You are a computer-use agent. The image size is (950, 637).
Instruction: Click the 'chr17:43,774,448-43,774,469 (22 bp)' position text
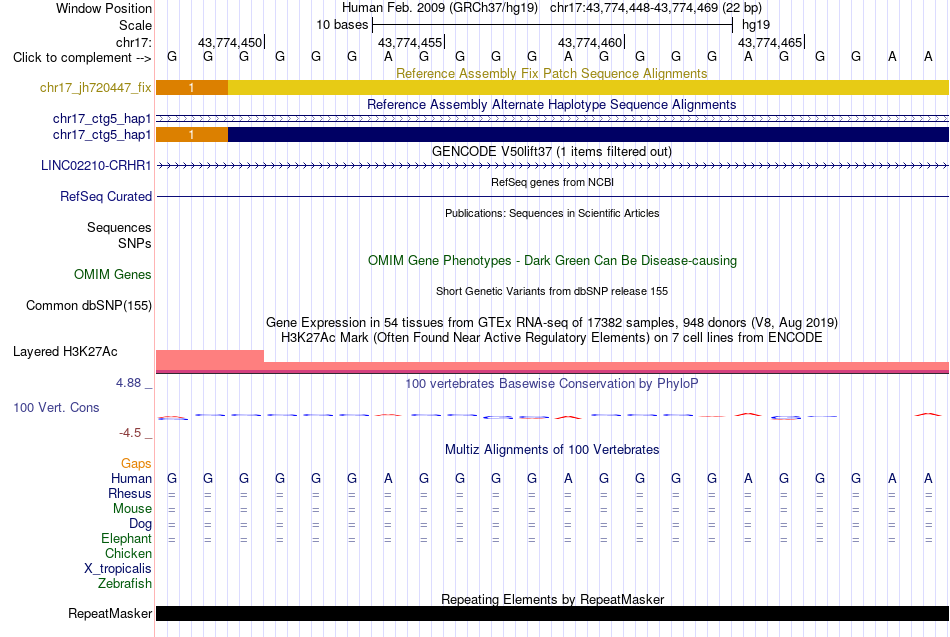(656, 8)
